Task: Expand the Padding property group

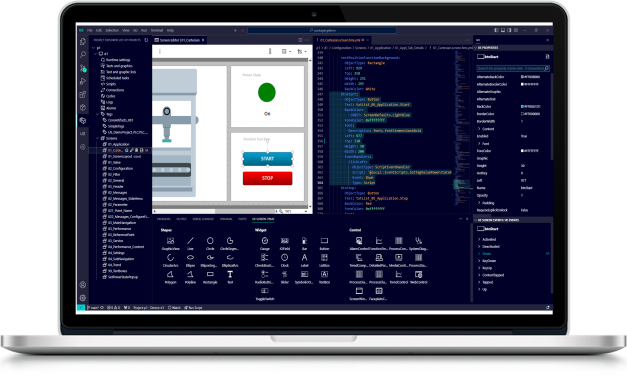Action: click(x=479, y=203)
